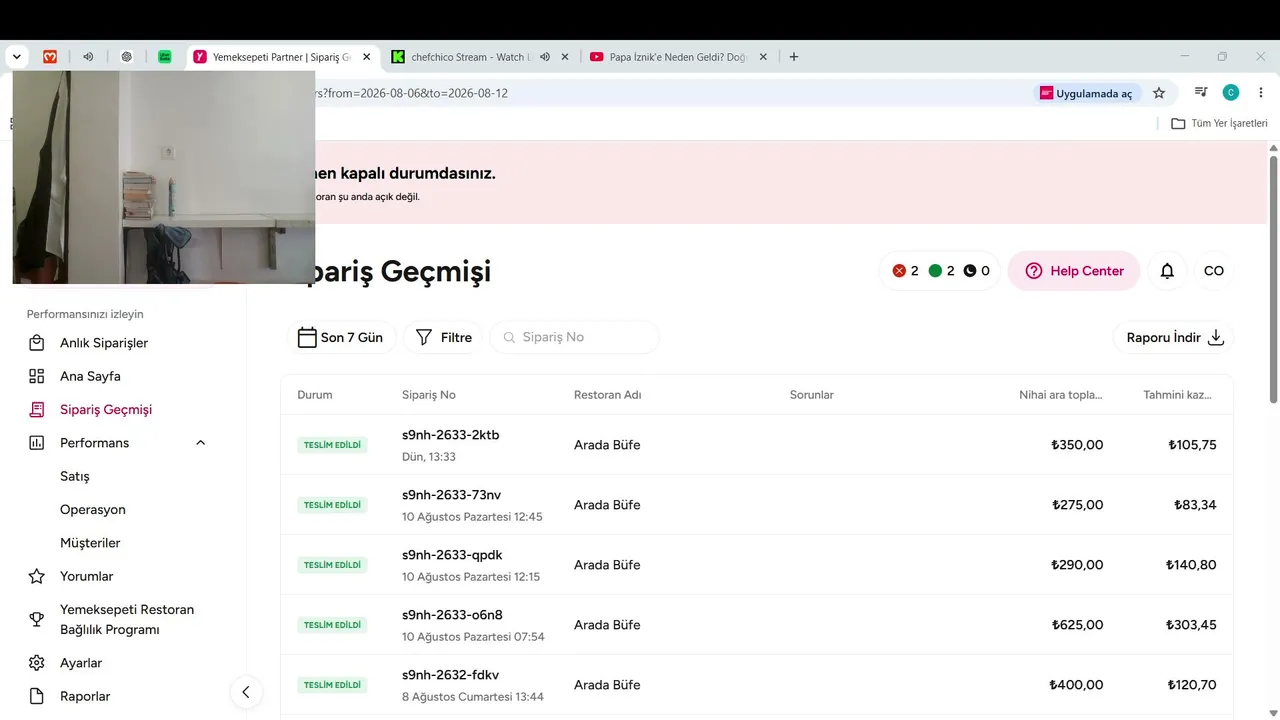This screenshot has height=720, width=1280.
Task: Collapse the Performans section chevron
Action: coord(200,443)
